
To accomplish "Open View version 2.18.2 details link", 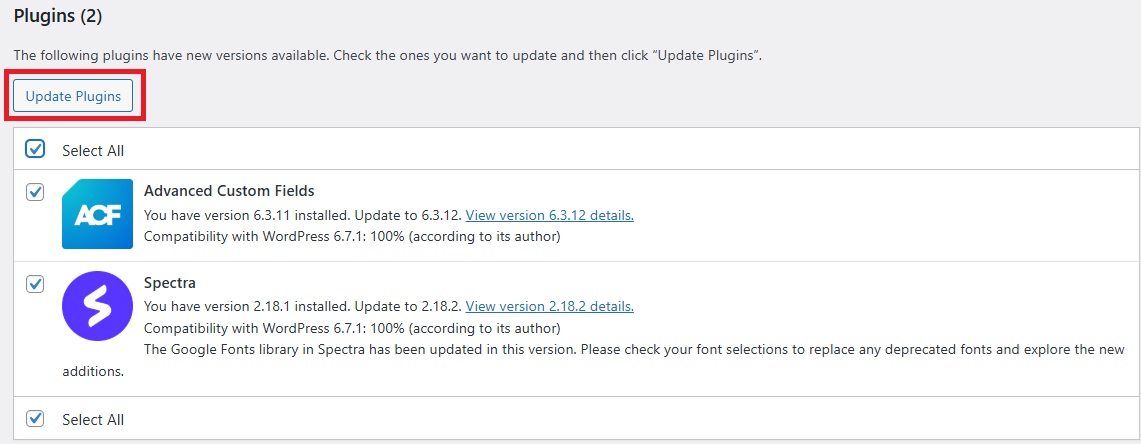I will point(549,306).
